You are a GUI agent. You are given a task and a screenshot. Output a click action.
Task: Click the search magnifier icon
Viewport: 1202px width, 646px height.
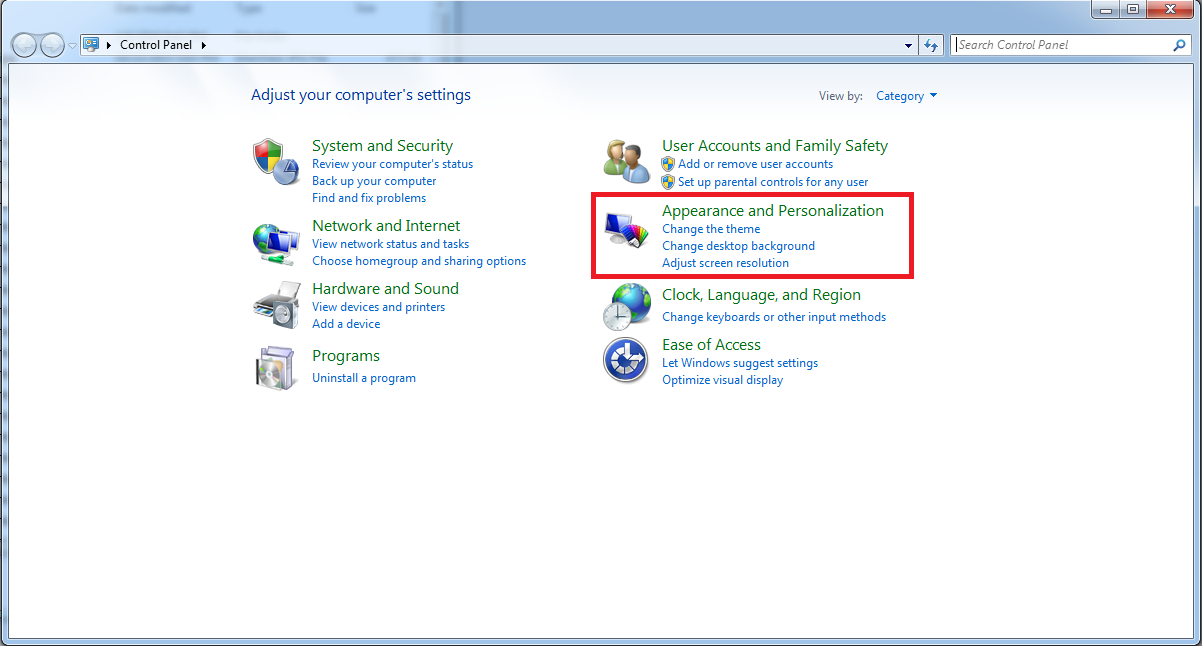[1179, 45]
